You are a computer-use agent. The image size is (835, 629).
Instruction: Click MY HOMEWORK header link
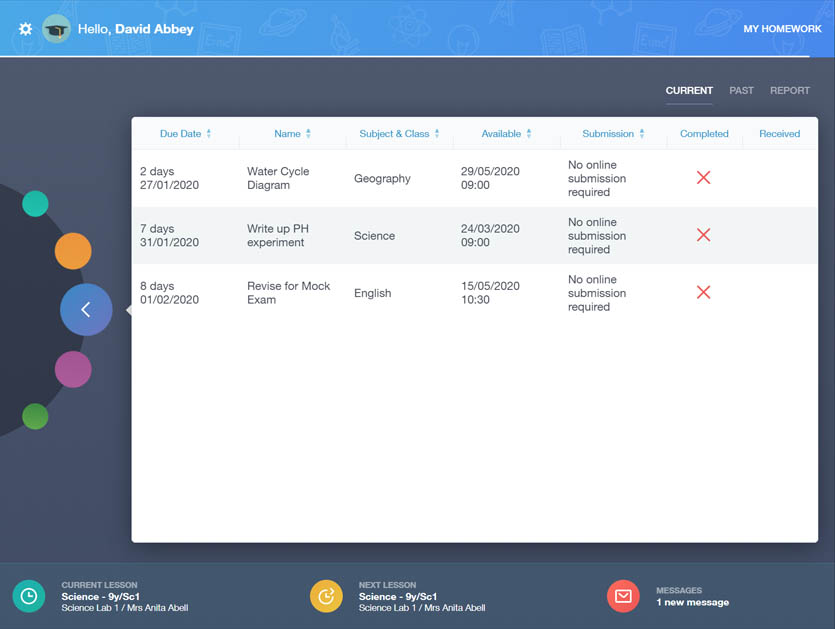coord(782,29)
